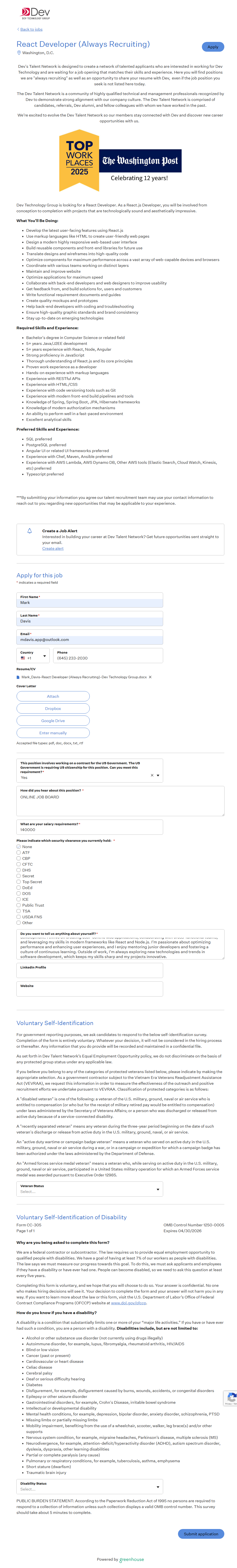Image resolution: width=237 pixels, height=1568 pixels.
Task: Click the Washington, D.C. location pin icon
Action: (19, 53)
